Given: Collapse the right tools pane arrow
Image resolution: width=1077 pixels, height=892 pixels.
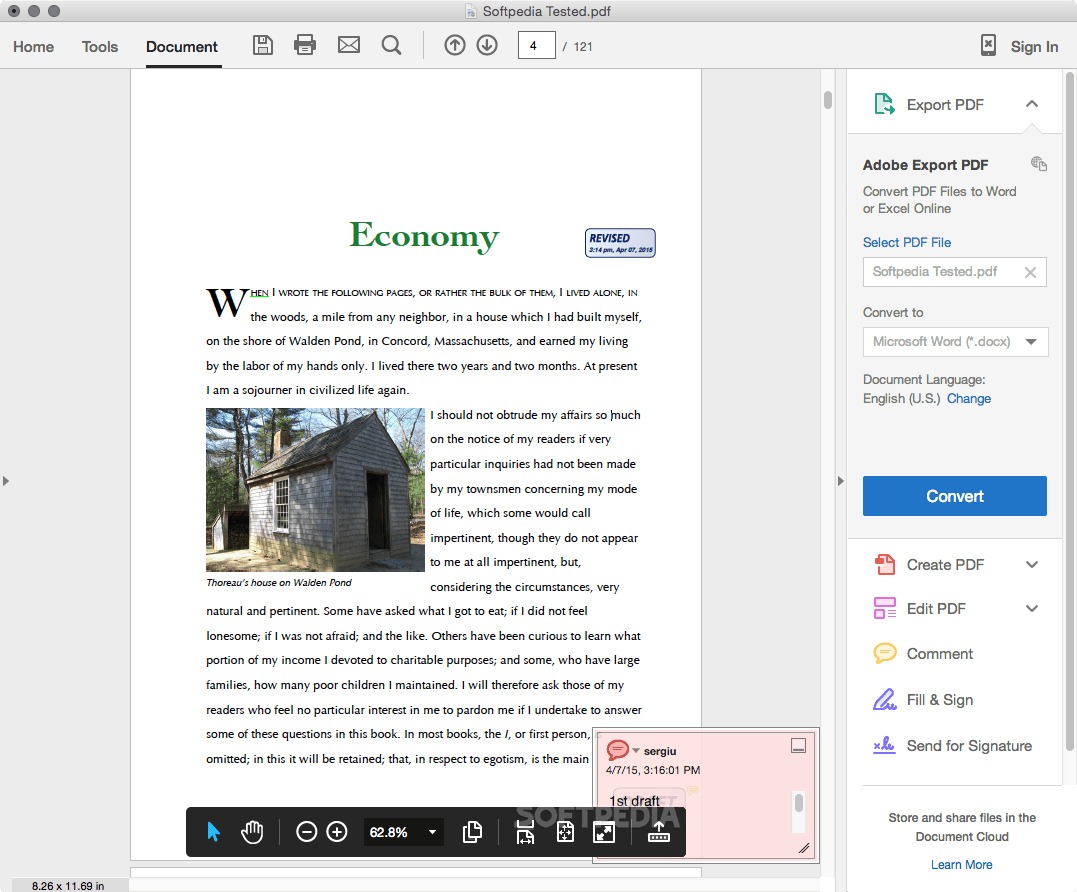Looking at the screenshot, I should (x=840, y=481).
